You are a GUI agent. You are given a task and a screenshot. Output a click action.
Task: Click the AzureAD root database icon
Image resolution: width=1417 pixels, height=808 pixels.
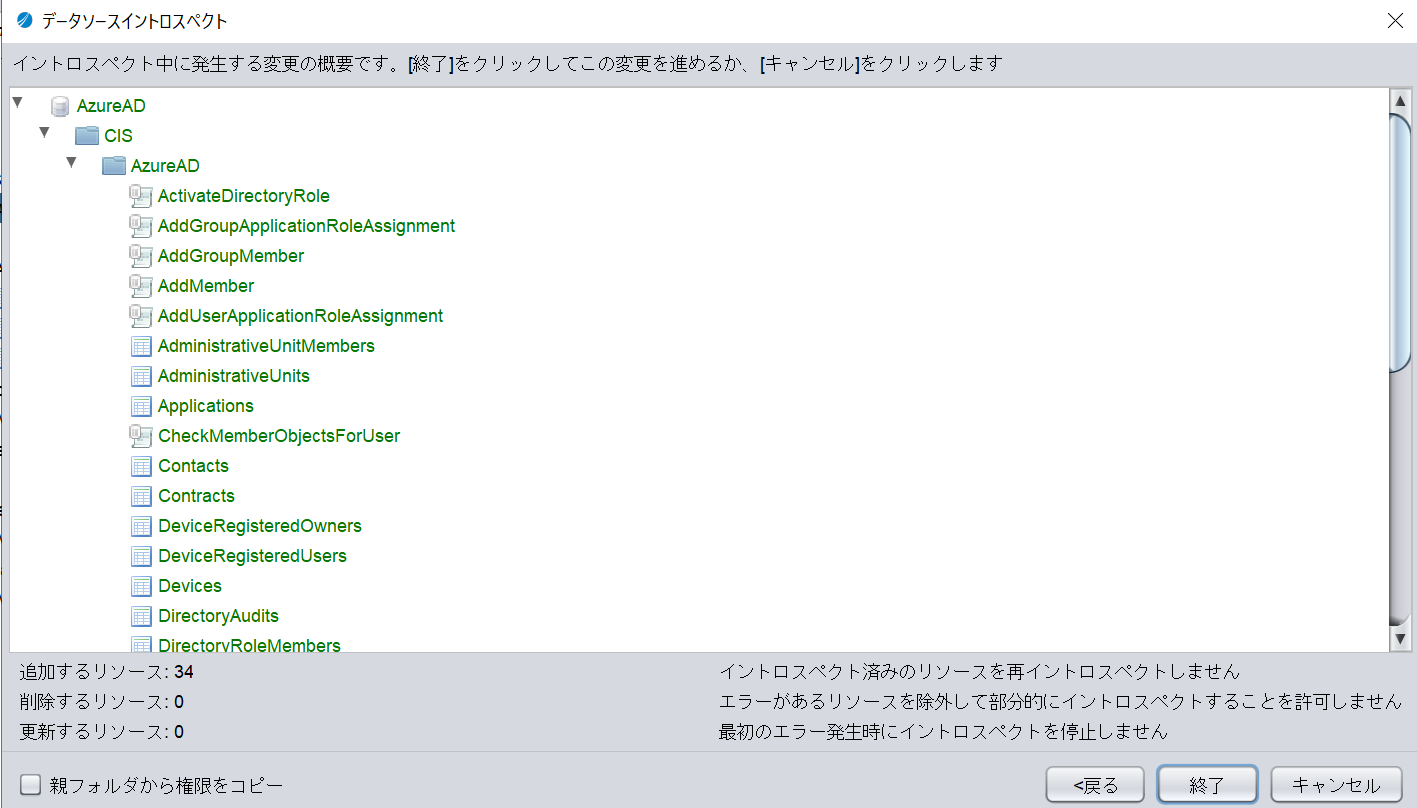click(x=60, y=106)
